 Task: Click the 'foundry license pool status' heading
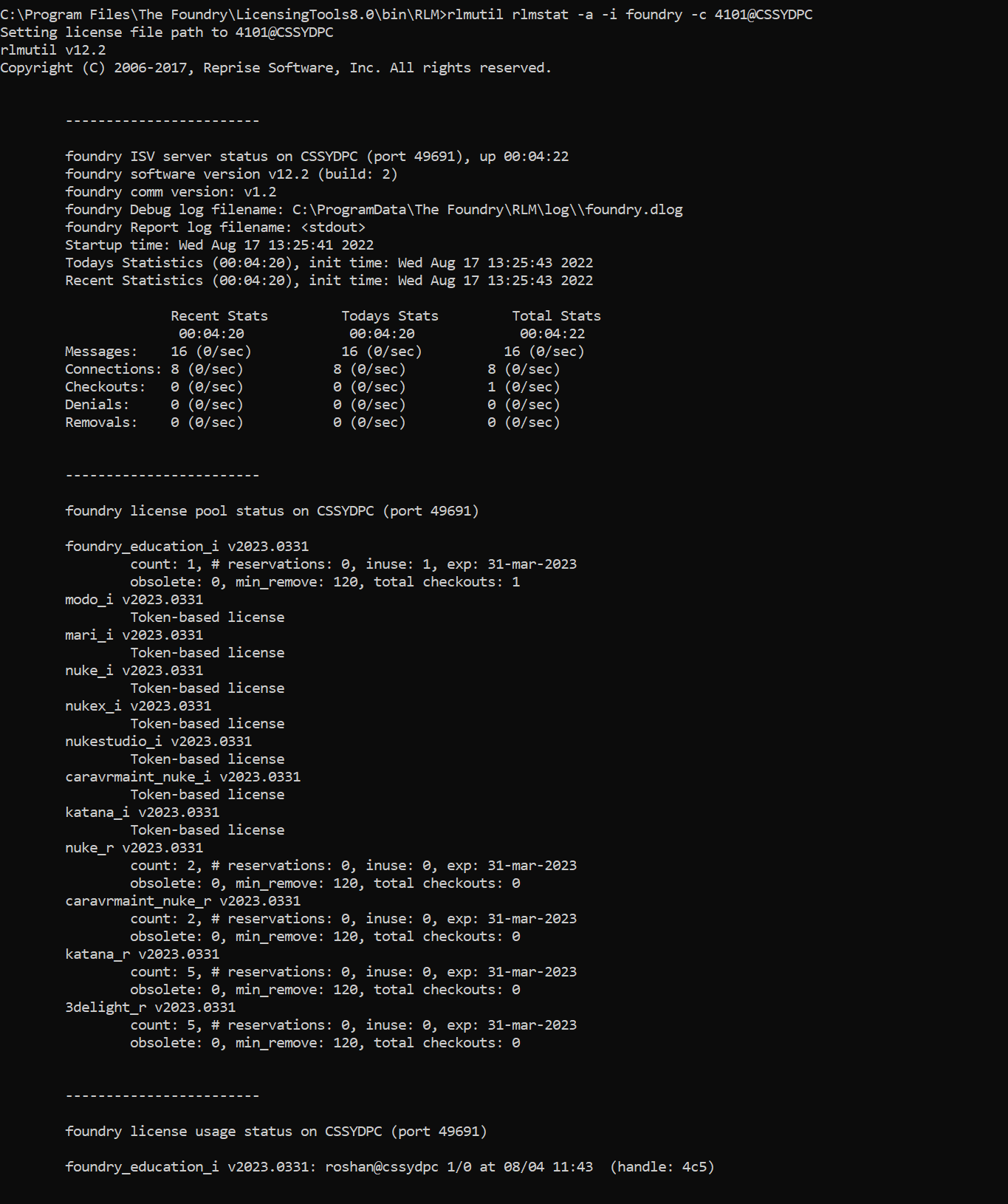click(x=272, y=511)
